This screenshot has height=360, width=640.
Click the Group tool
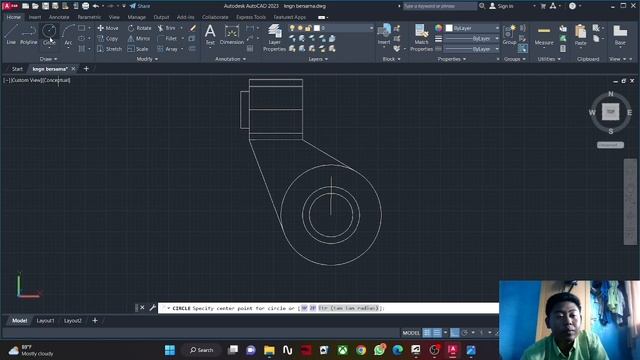point(509,34)
